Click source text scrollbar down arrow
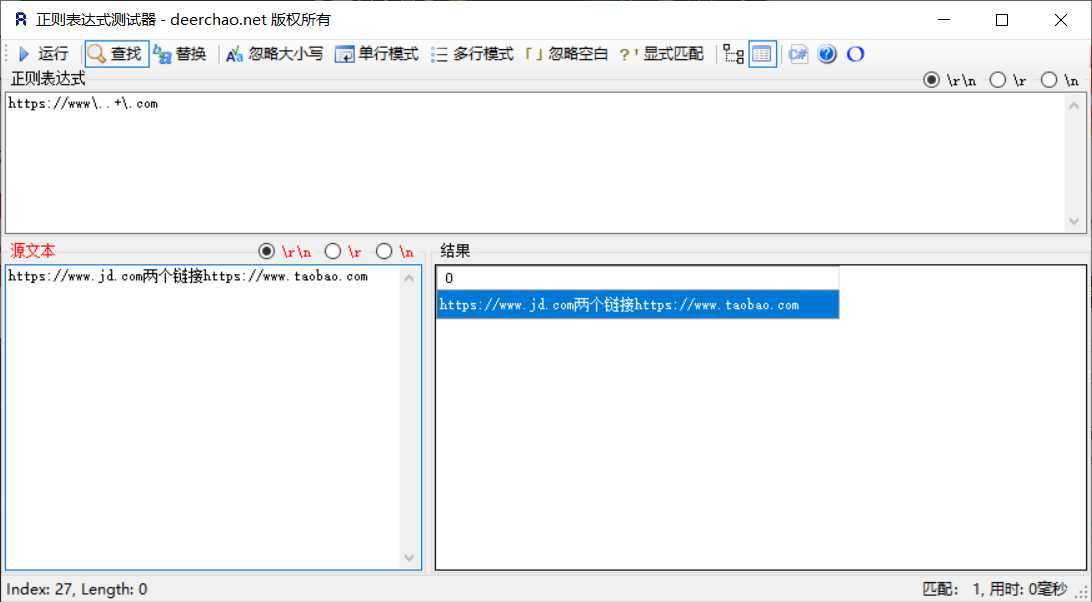Image resolution: width=1092 pixels, height=602 pixels. coord(409,557)
